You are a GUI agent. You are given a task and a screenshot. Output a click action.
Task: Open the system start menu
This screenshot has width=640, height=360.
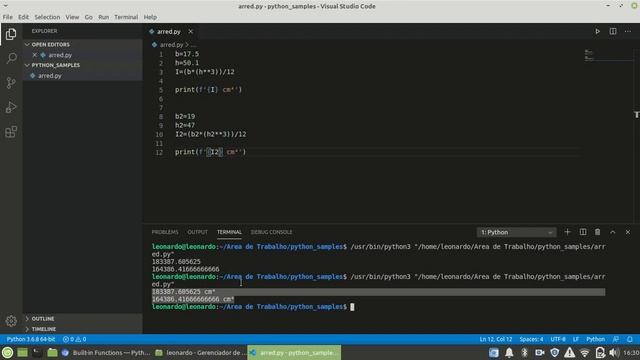tap(7, 352)
